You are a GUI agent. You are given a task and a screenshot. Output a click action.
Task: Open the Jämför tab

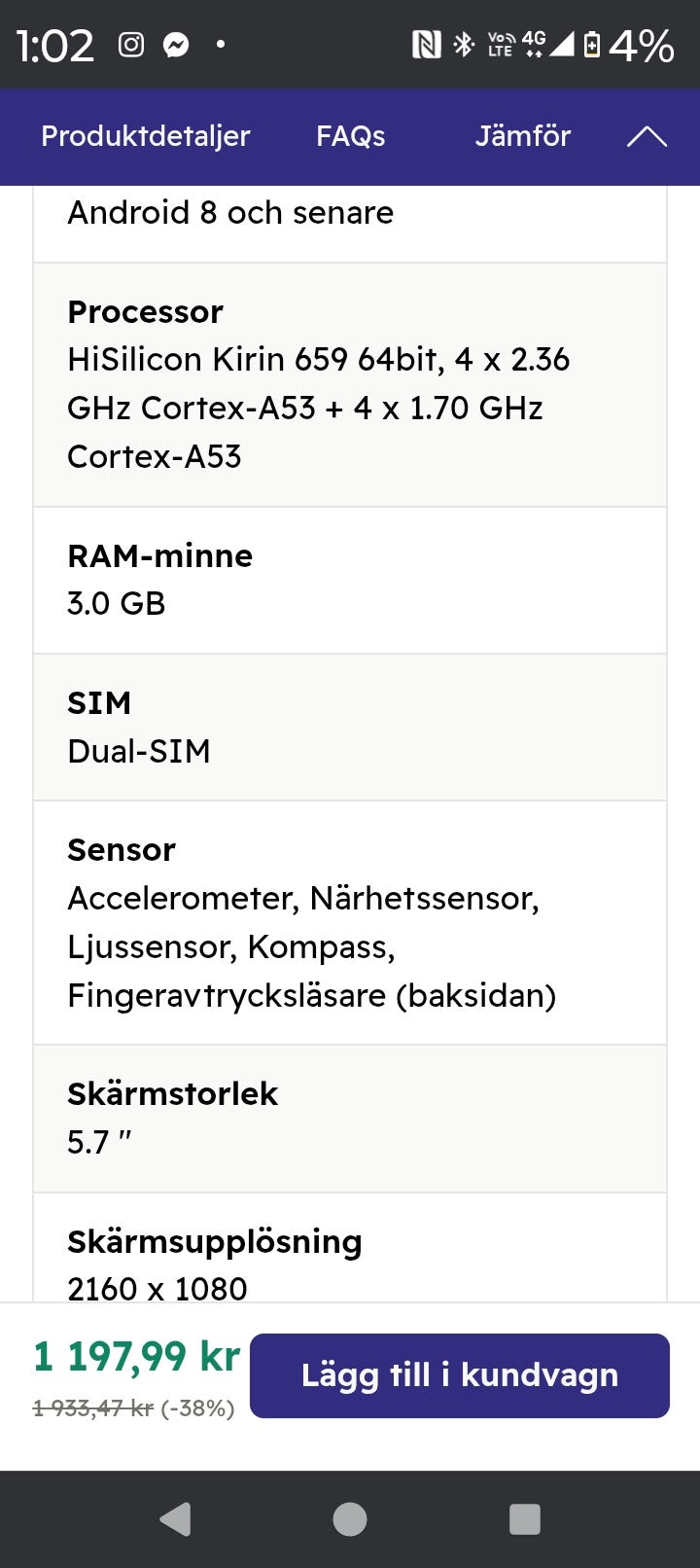click(x=522, y=136)
